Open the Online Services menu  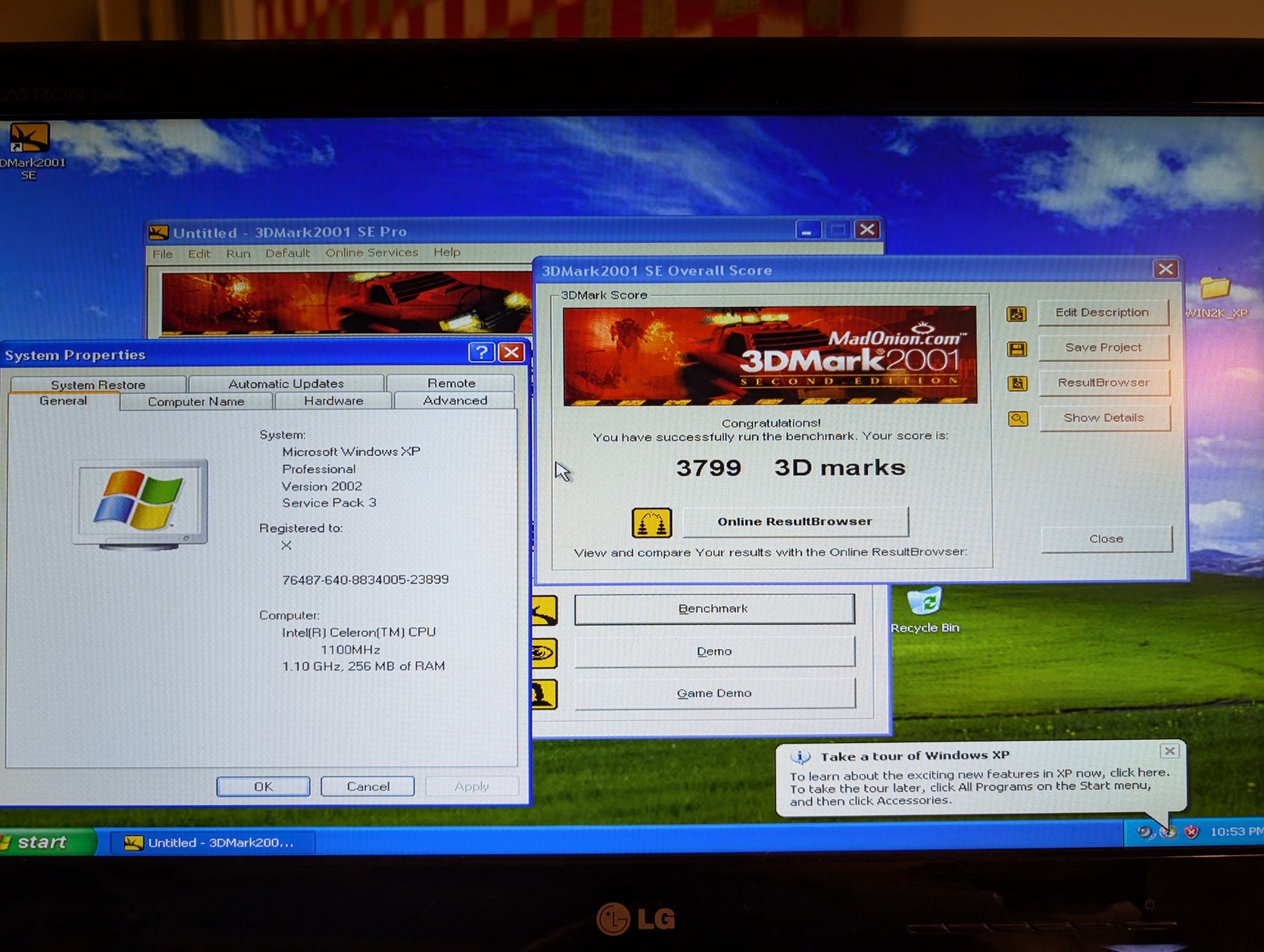[371, 253]
